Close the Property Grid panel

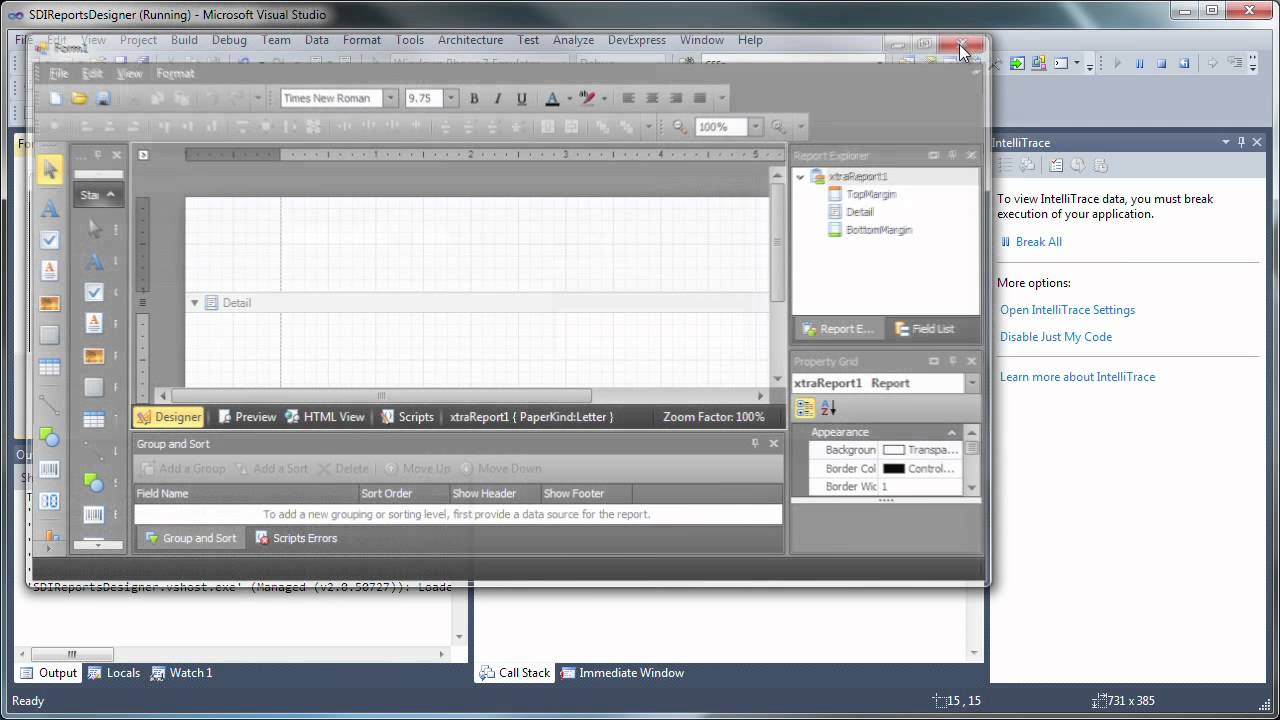971,361
